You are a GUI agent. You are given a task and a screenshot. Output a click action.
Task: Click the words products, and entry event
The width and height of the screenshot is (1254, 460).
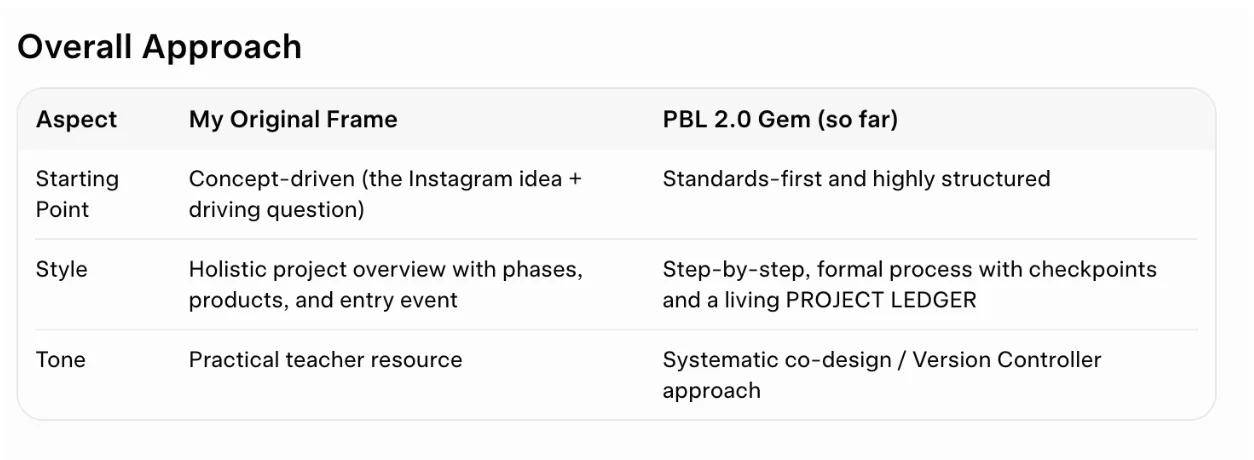point(323,300)
